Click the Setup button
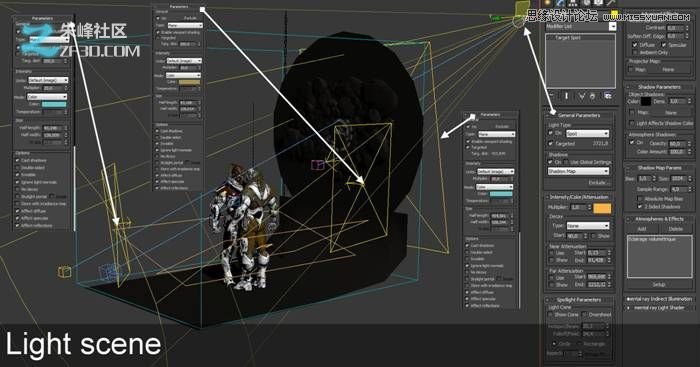700x367 pixels. [x=659, y=284]
